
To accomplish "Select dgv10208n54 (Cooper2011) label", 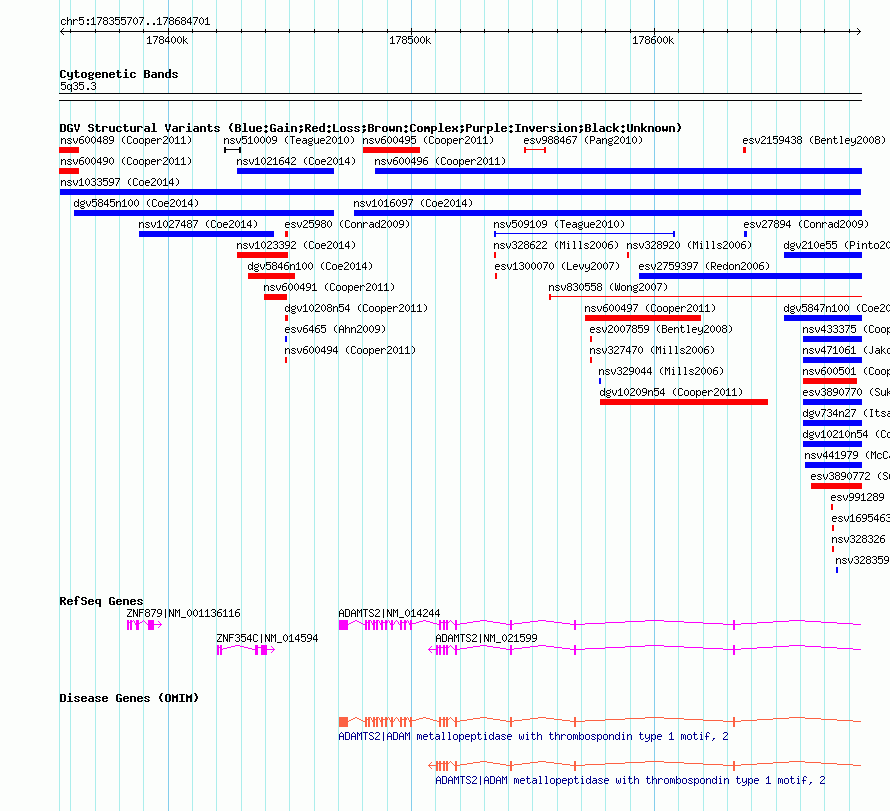I will tap(356, 308).
